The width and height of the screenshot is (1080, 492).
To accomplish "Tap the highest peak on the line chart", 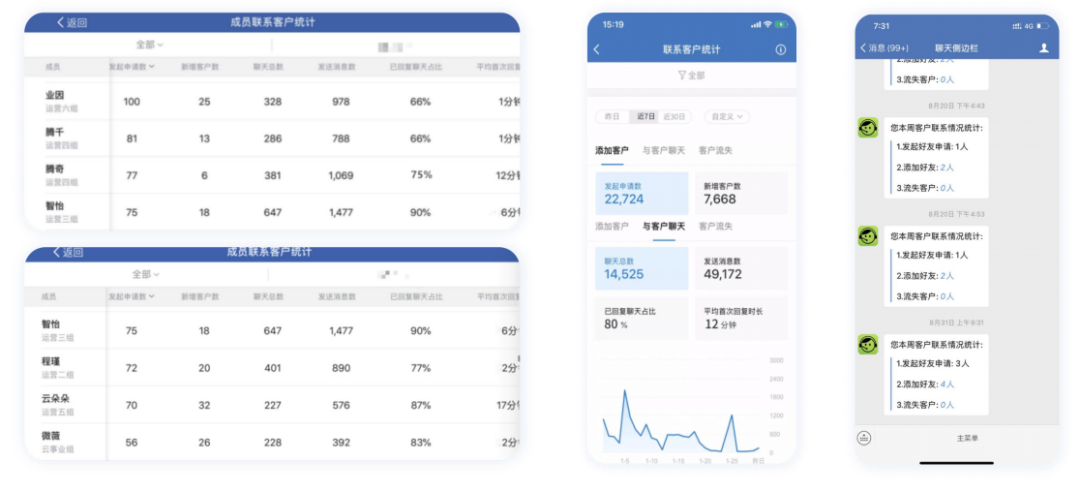I will (625, 391).
